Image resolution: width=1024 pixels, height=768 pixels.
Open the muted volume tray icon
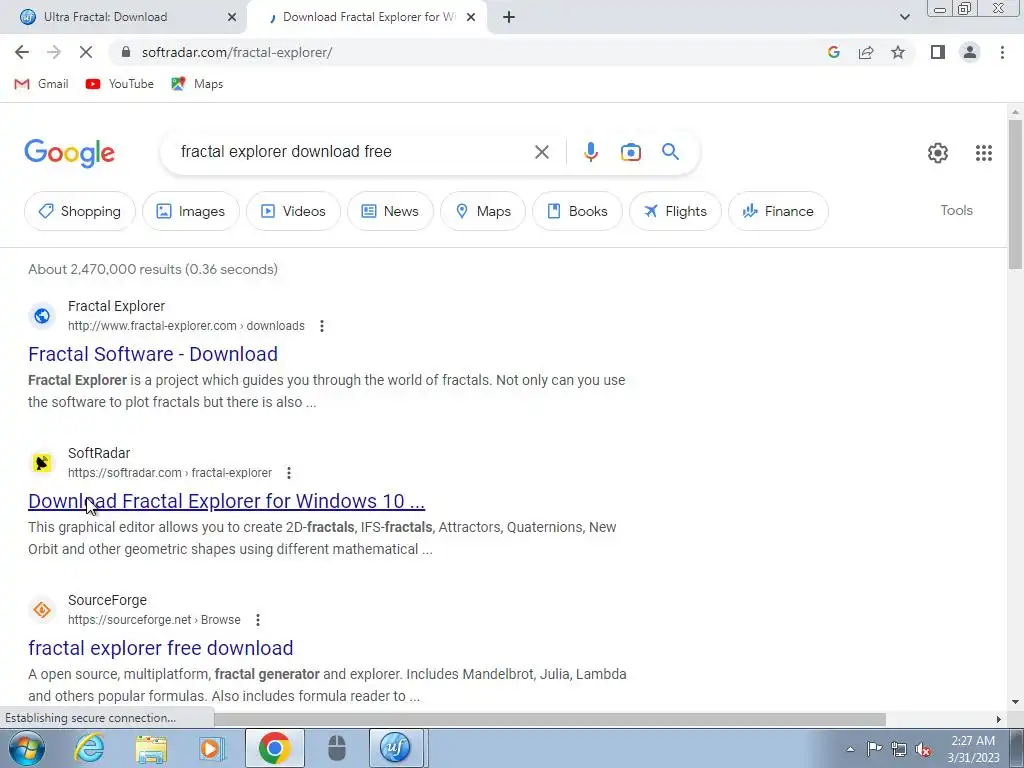pos(923,749)
